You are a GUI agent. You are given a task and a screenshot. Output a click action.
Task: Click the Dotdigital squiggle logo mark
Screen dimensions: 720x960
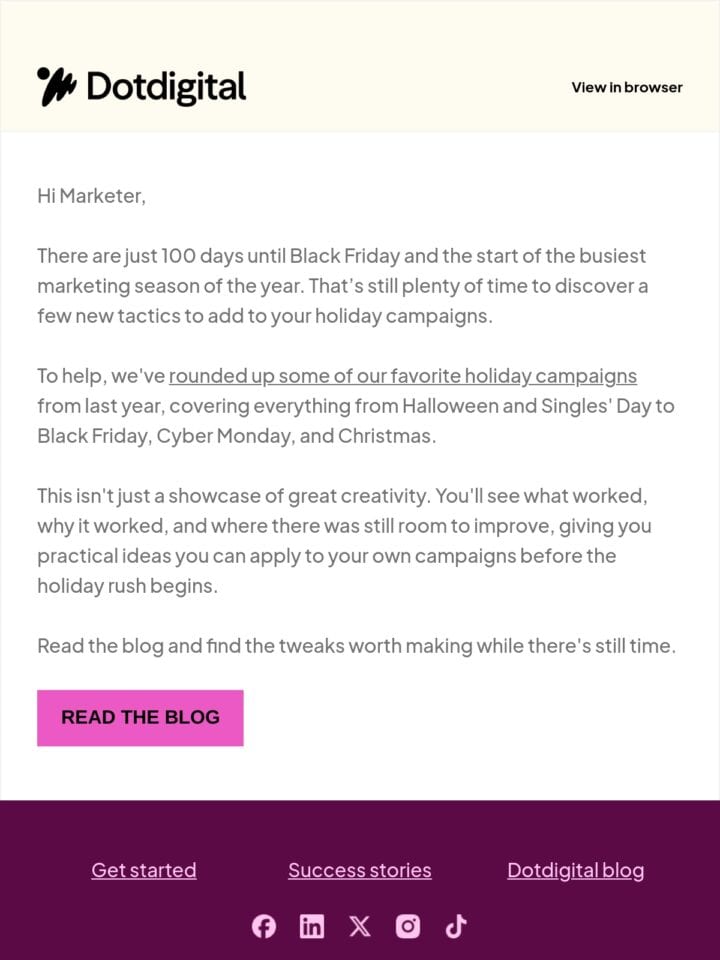coord(56,86)
